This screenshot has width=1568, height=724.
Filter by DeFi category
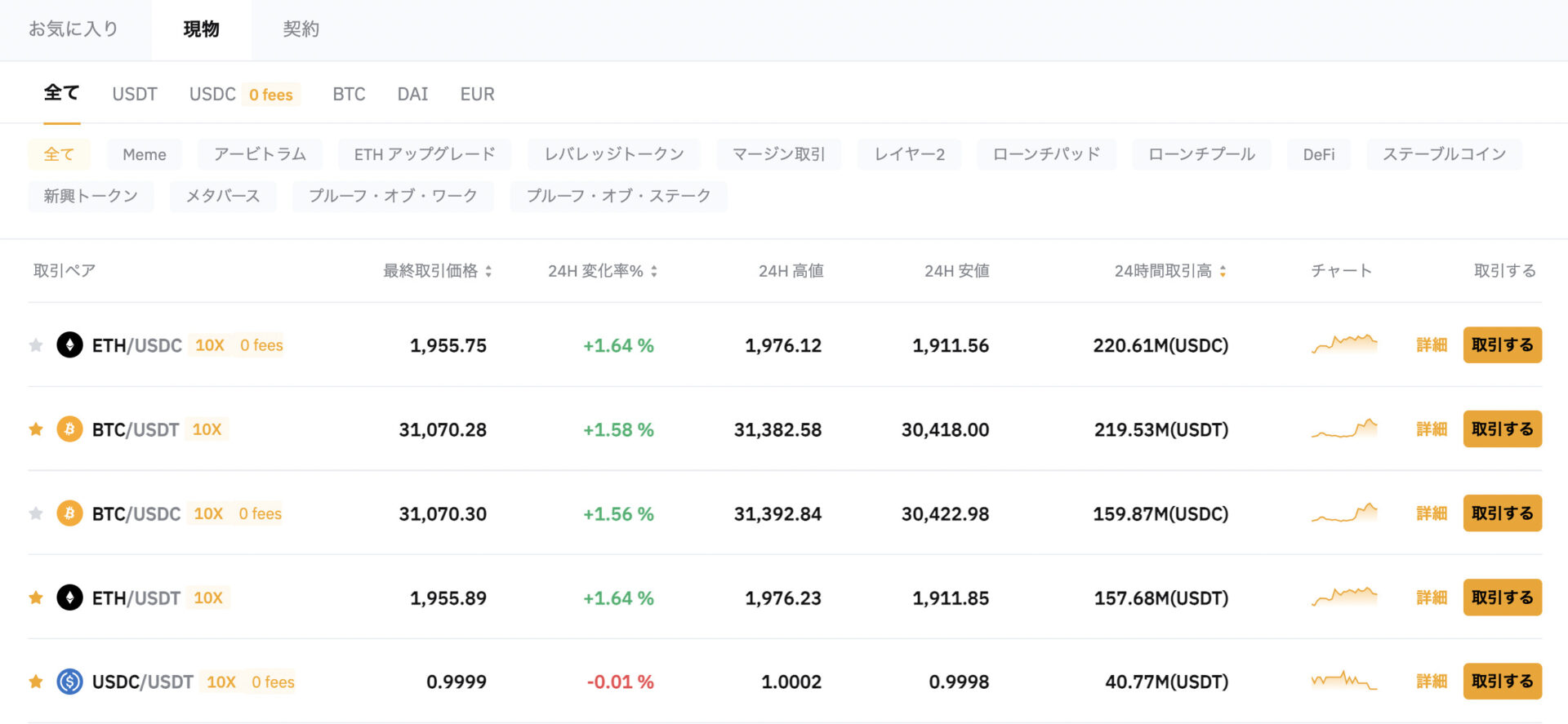(1319, 154)
